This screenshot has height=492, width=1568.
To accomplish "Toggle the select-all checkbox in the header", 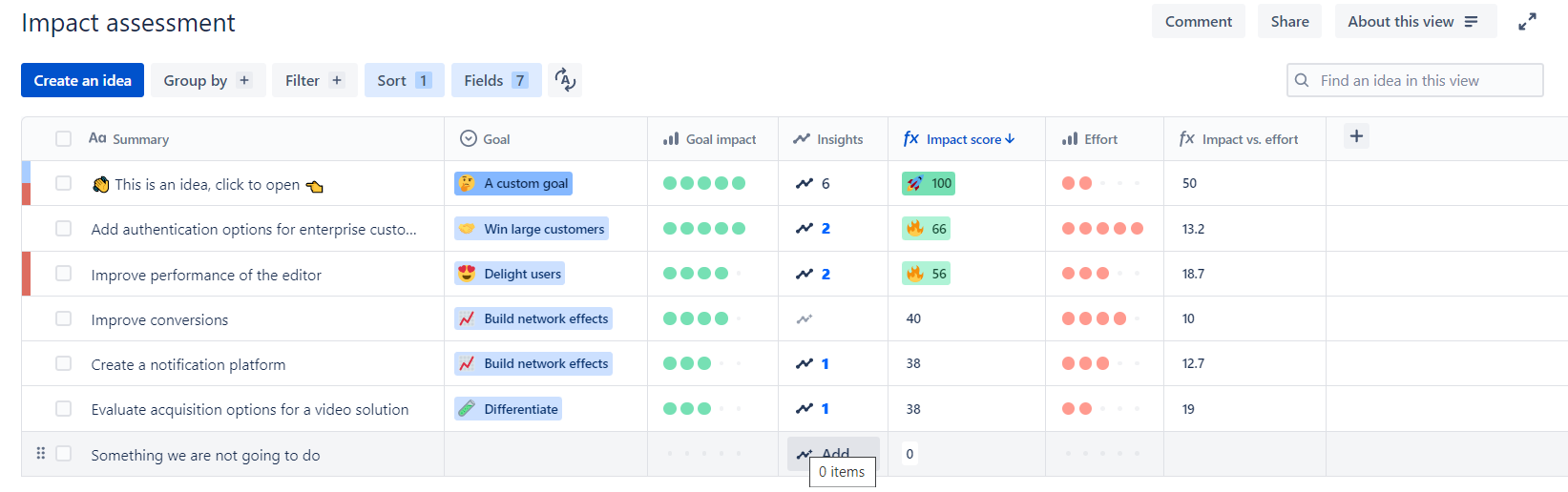I will [64, 139].
